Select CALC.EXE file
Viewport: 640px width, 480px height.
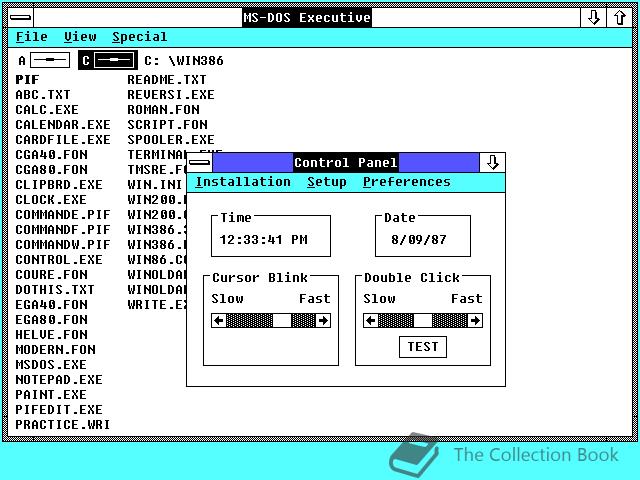pos(47,110)
